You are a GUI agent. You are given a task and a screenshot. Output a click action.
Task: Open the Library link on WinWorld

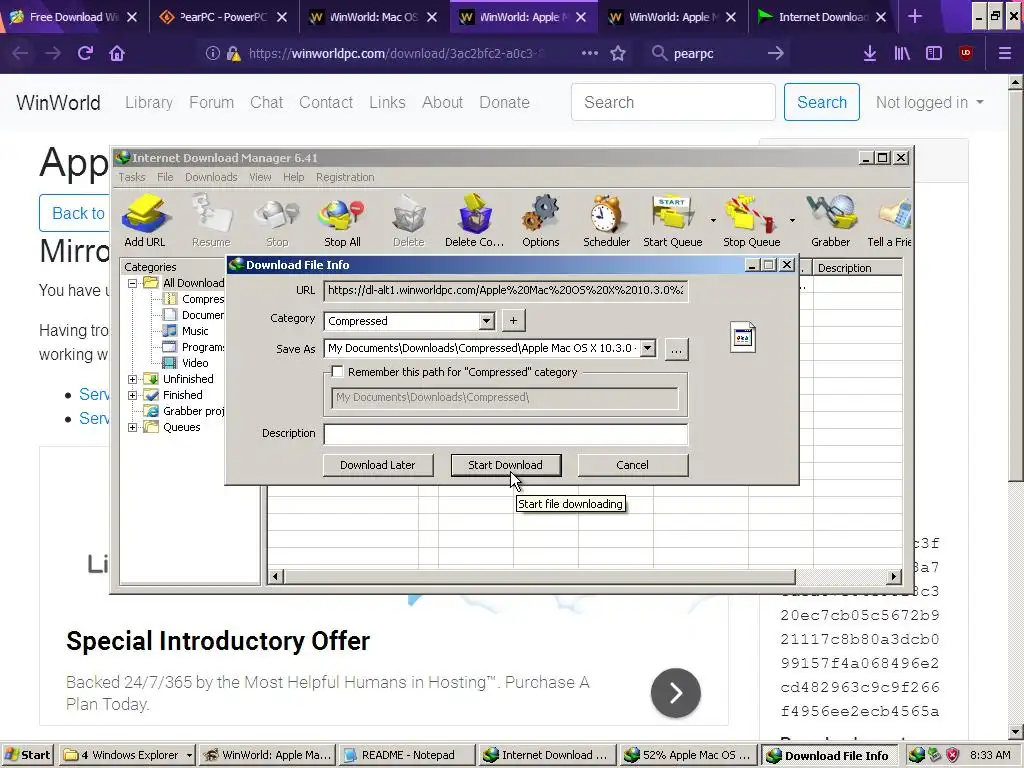149,103
